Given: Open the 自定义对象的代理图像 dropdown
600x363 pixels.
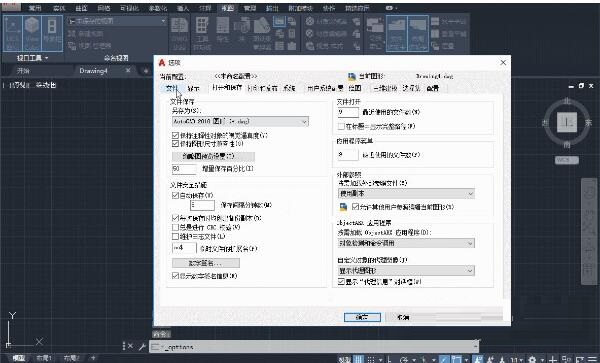Looking at the screenshot, I should 406,270.
